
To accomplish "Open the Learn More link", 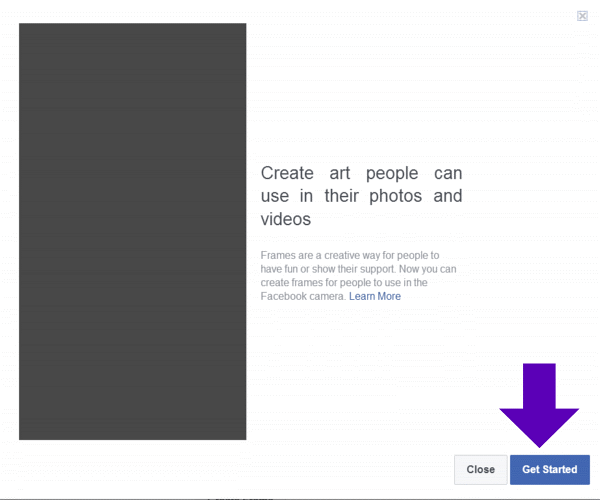I will (x=375, y=296).
